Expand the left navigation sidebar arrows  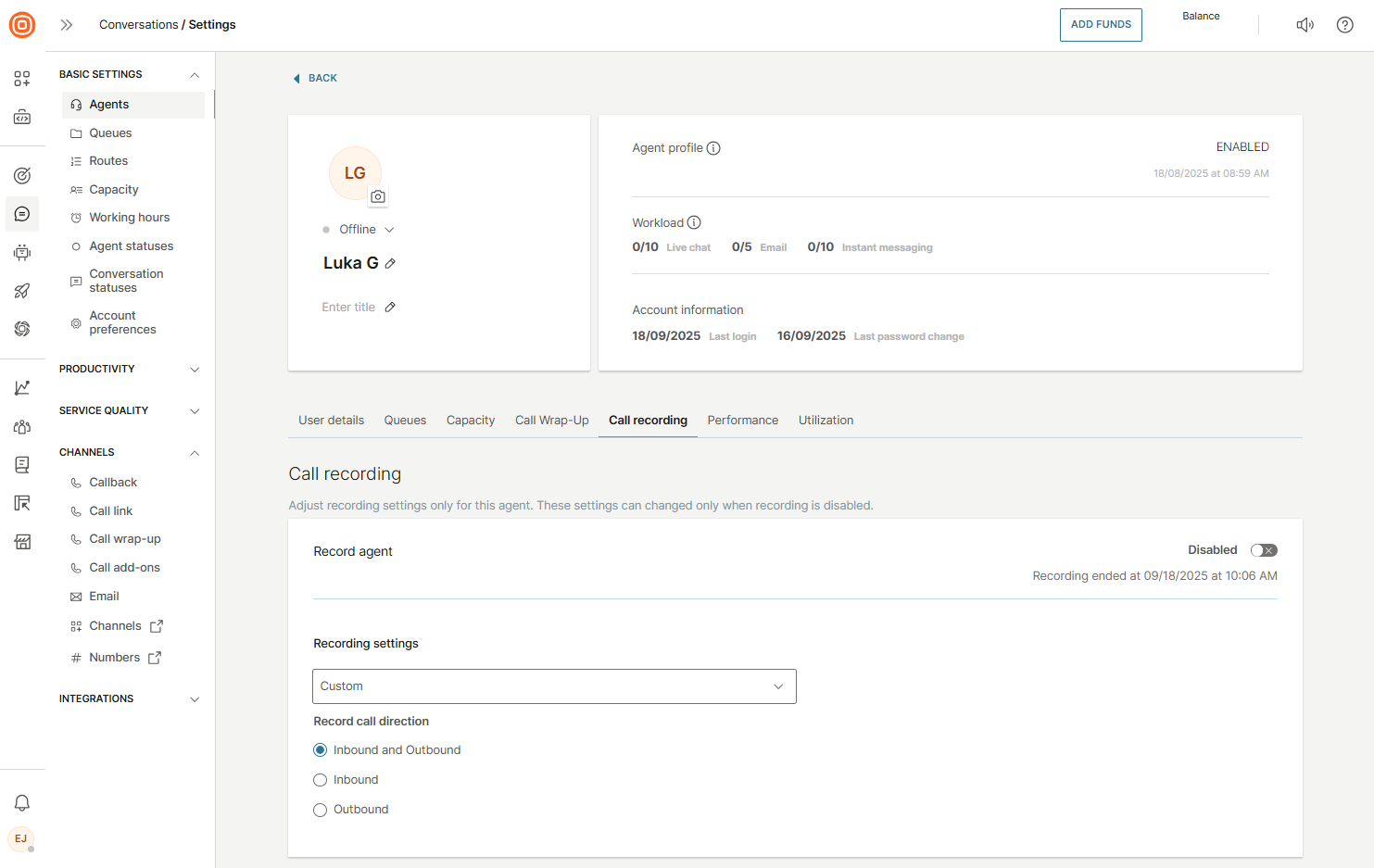[x=67, y=25]
